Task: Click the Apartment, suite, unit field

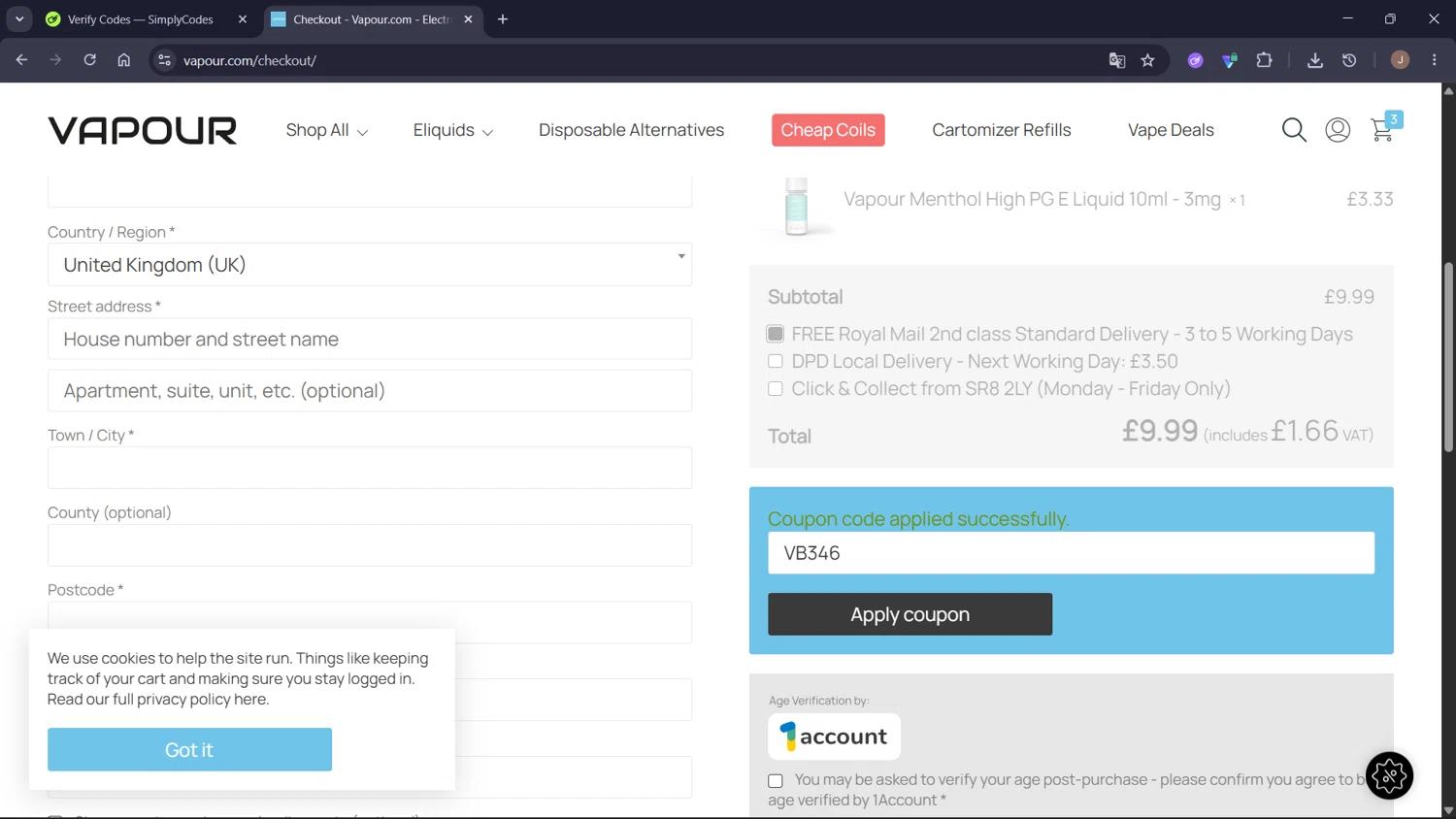Action: 370,390
